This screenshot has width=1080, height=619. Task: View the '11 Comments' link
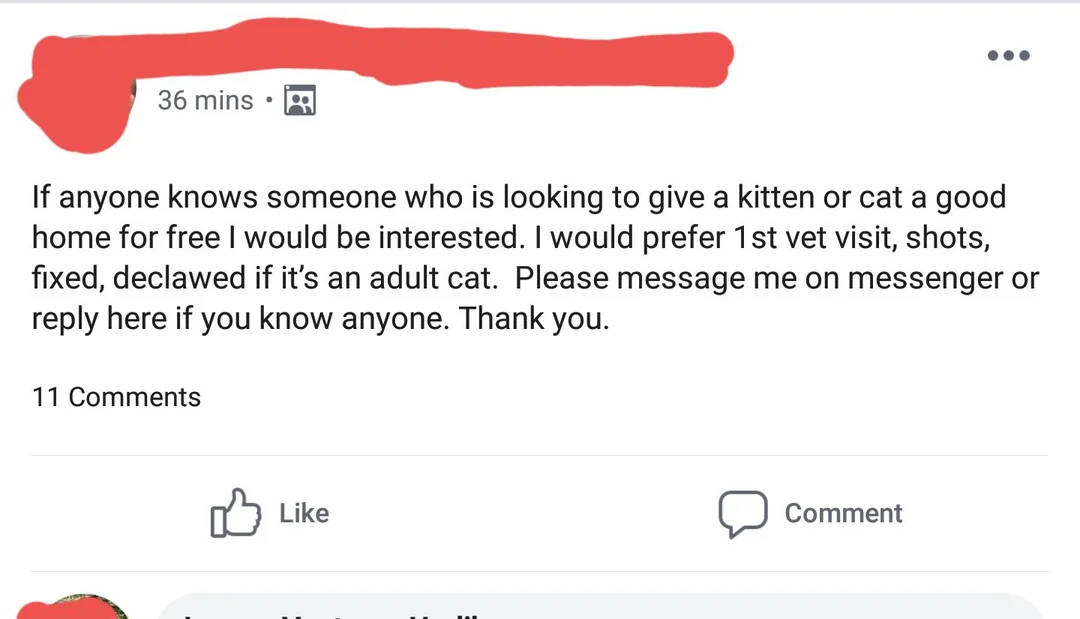coord(116,397)
